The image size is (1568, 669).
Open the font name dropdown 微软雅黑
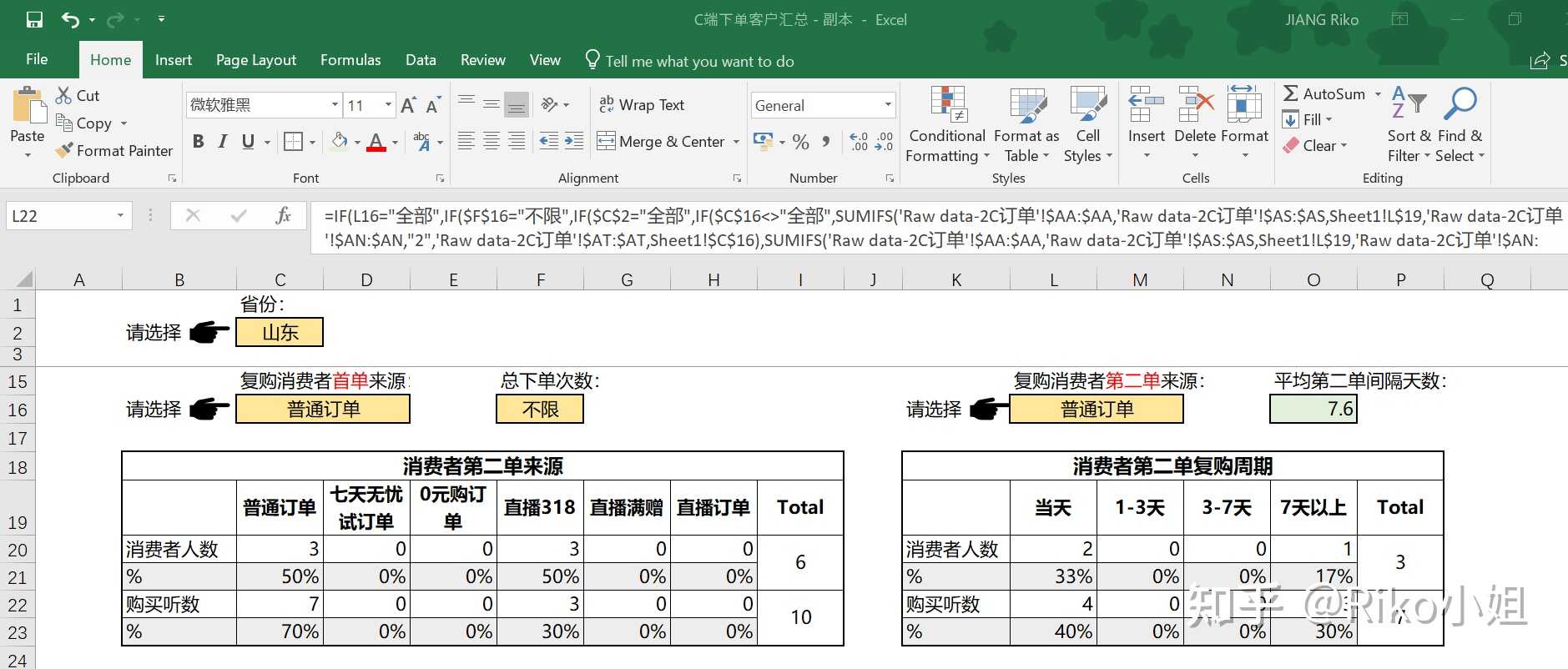click(x=335, y=105)
